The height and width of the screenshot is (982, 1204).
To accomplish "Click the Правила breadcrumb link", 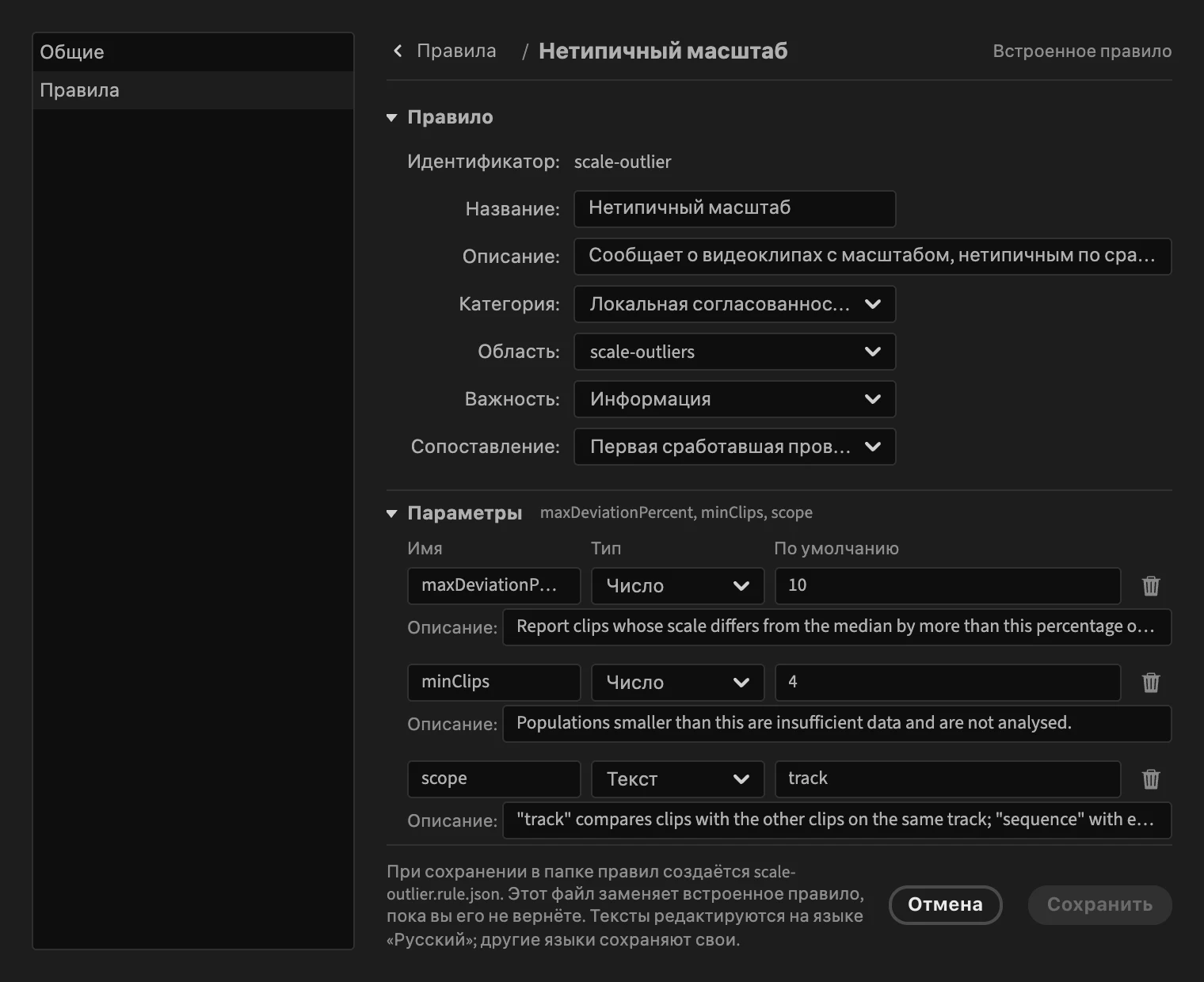I will tap(456, 51).
